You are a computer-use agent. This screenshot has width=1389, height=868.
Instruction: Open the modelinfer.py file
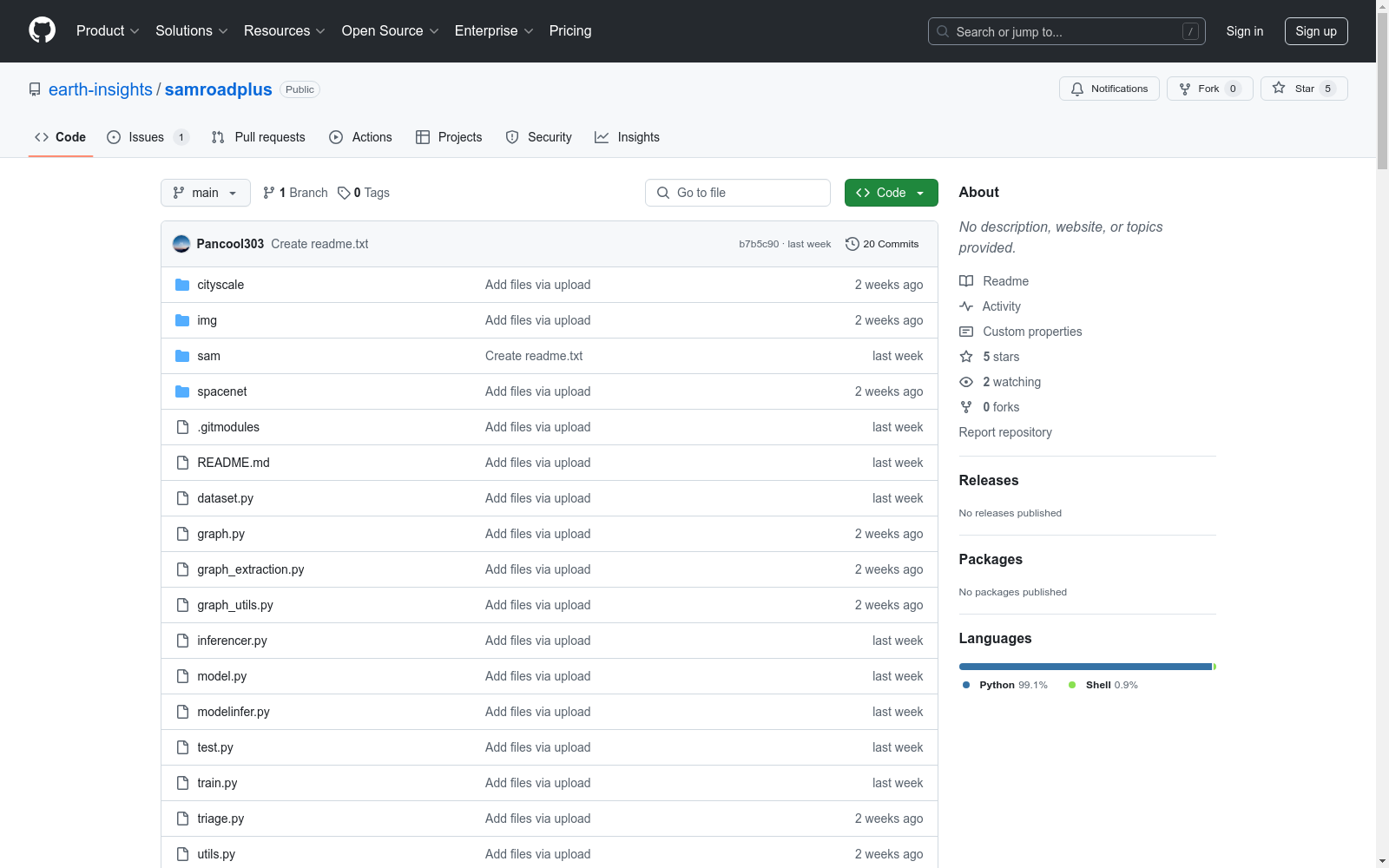[234, 712]
